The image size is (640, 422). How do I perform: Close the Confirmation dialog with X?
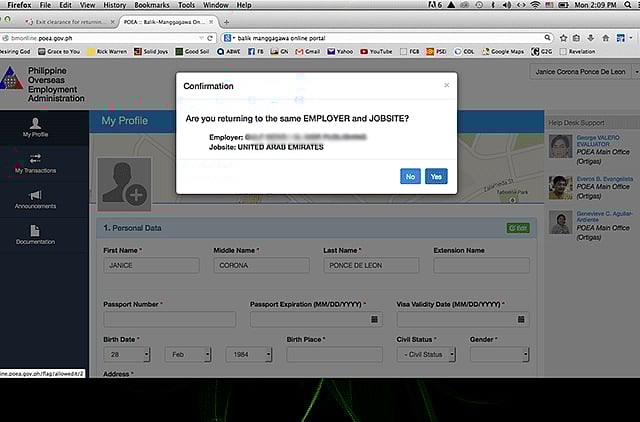tap(446, 86)
